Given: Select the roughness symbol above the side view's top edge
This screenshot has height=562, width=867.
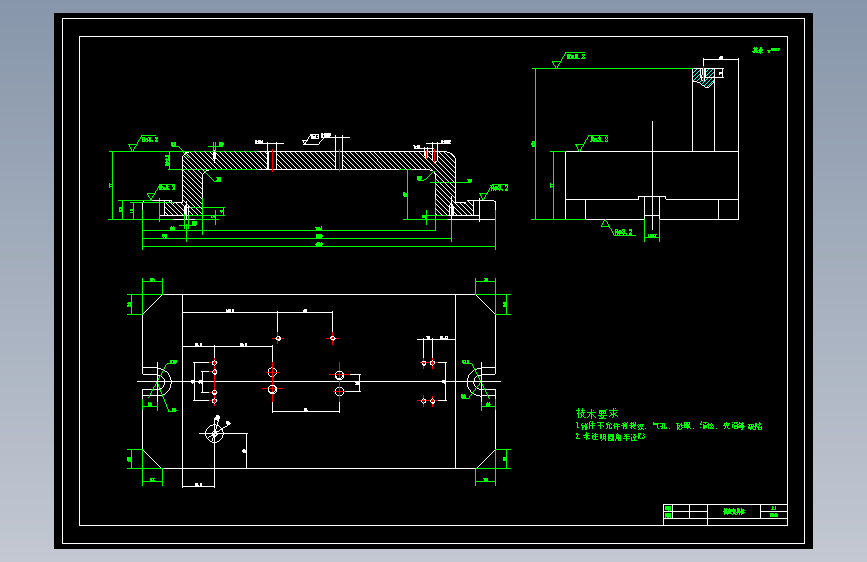Looking at the screenshot, I should pyautogui.click(x=568, y=60).
